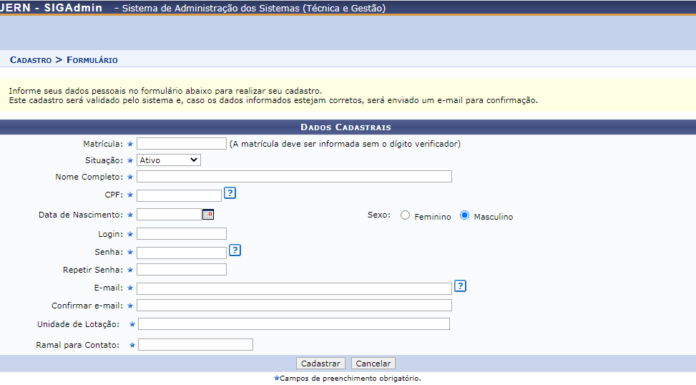Viewport: 696px width, 385px height.
Task: Focus the Matrícula input field
Action: coord(182,143)
